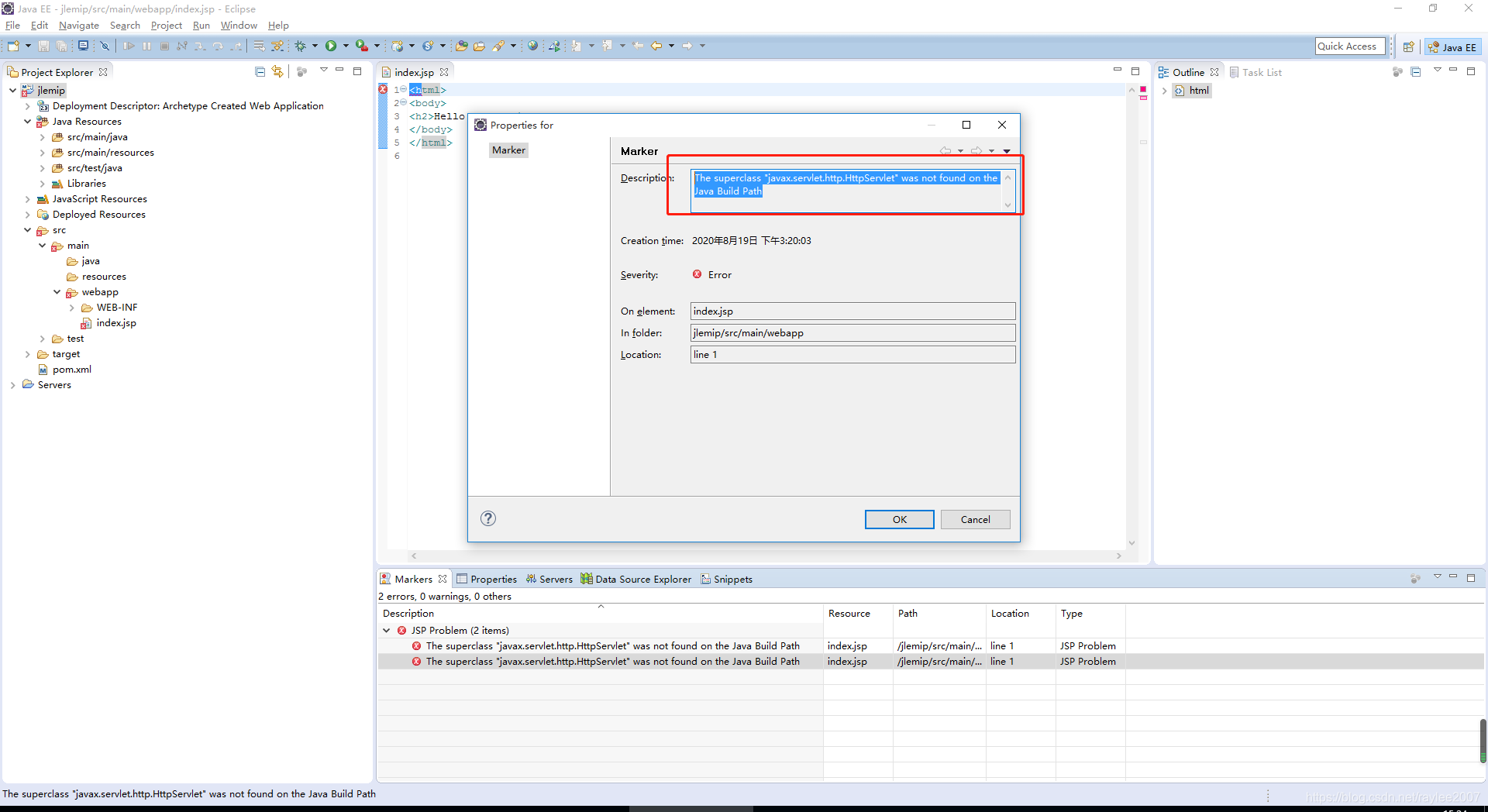Open the Project menu
Viewport: 1488px width, 812px height.
pyautogui.click(x=167, y=26)
